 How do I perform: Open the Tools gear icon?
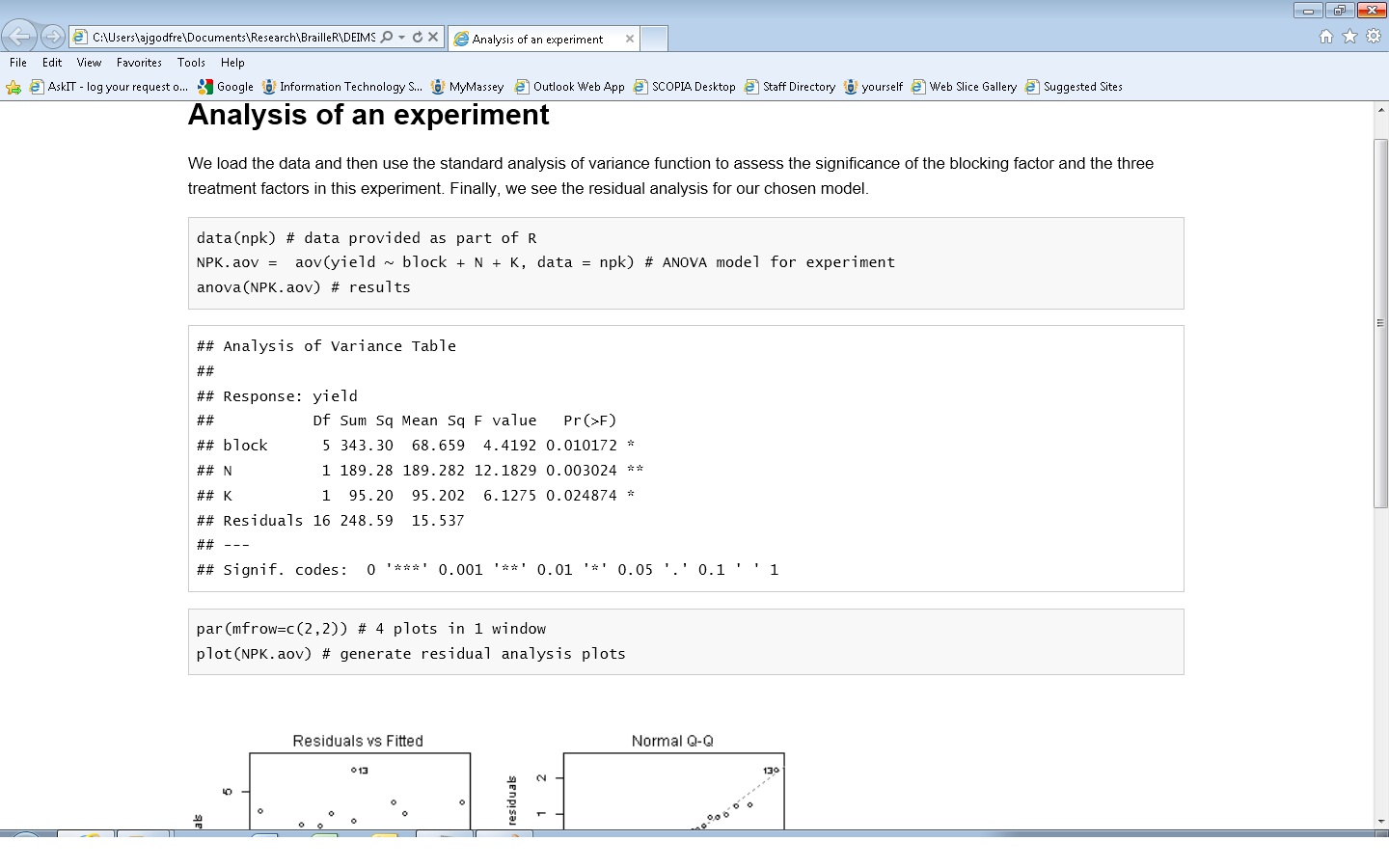click(x=1374, y=37)
